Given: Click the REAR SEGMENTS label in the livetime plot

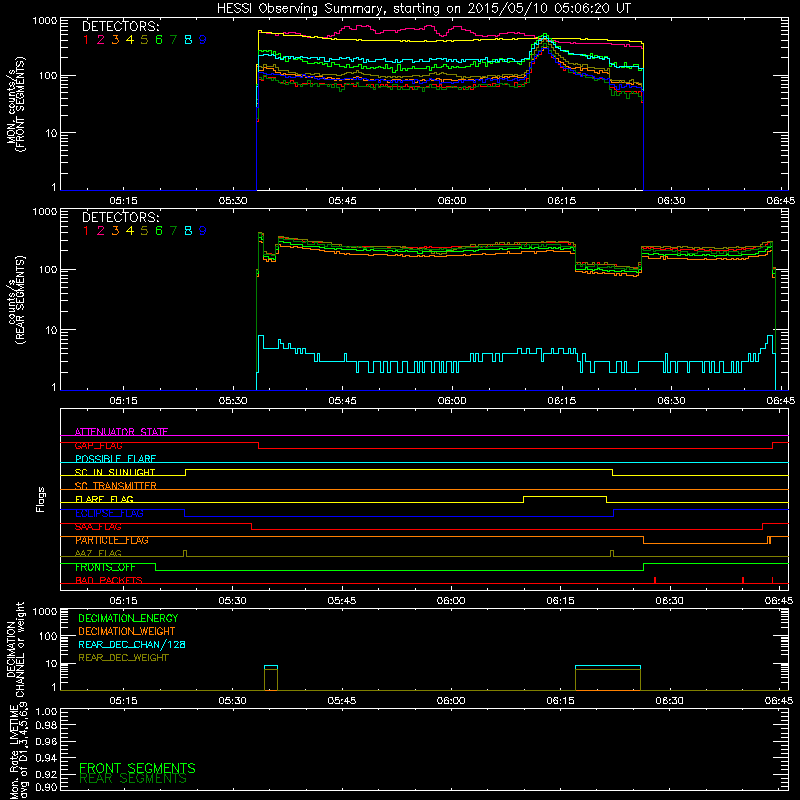Looking at the screenshot, I should point(133,779).
